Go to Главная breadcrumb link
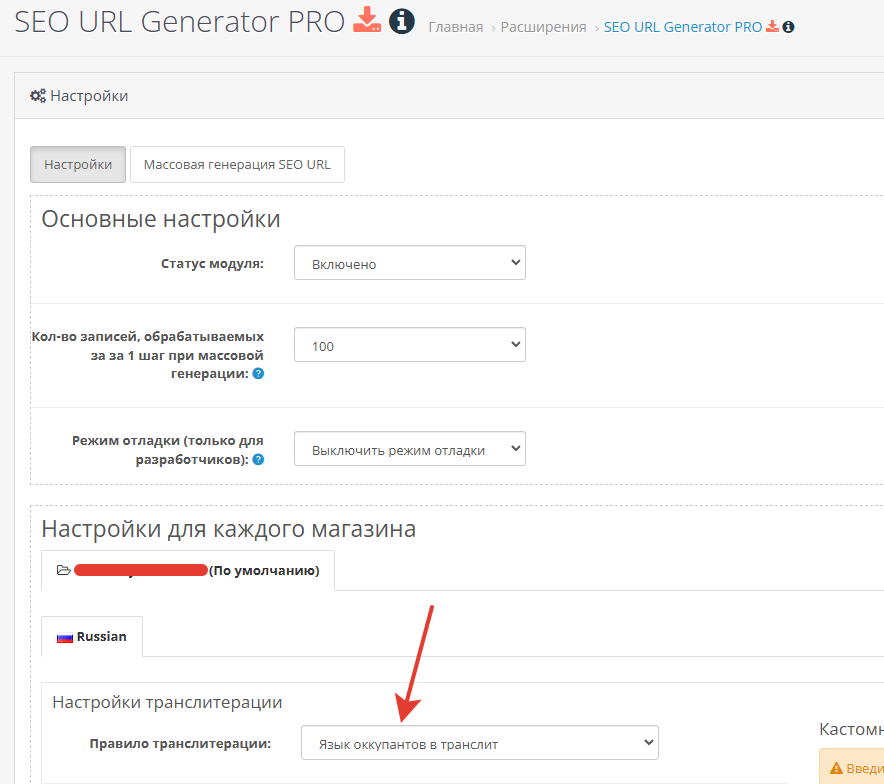884x784 pixels. pyautogui.click(x=456, y=27)
